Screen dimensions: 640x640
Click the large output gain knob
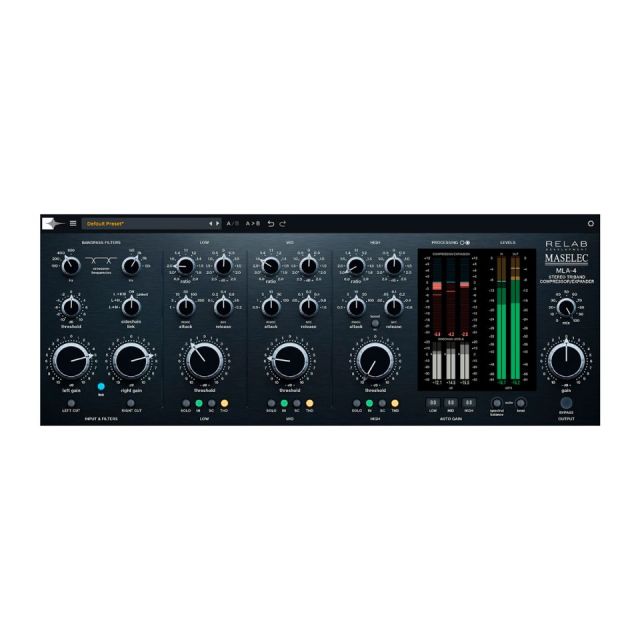(566, 361)
